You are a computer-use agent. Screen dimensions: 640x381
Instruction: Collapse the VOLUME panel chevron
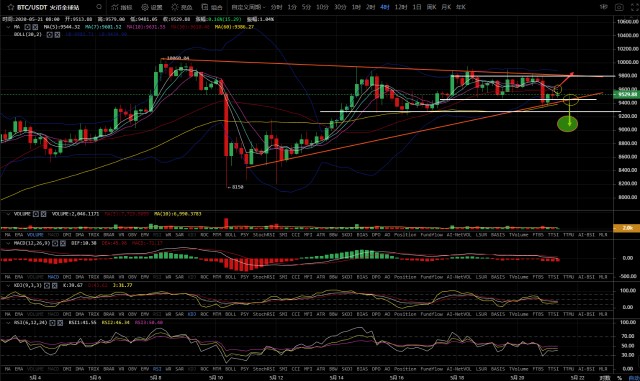coord(8,214)
